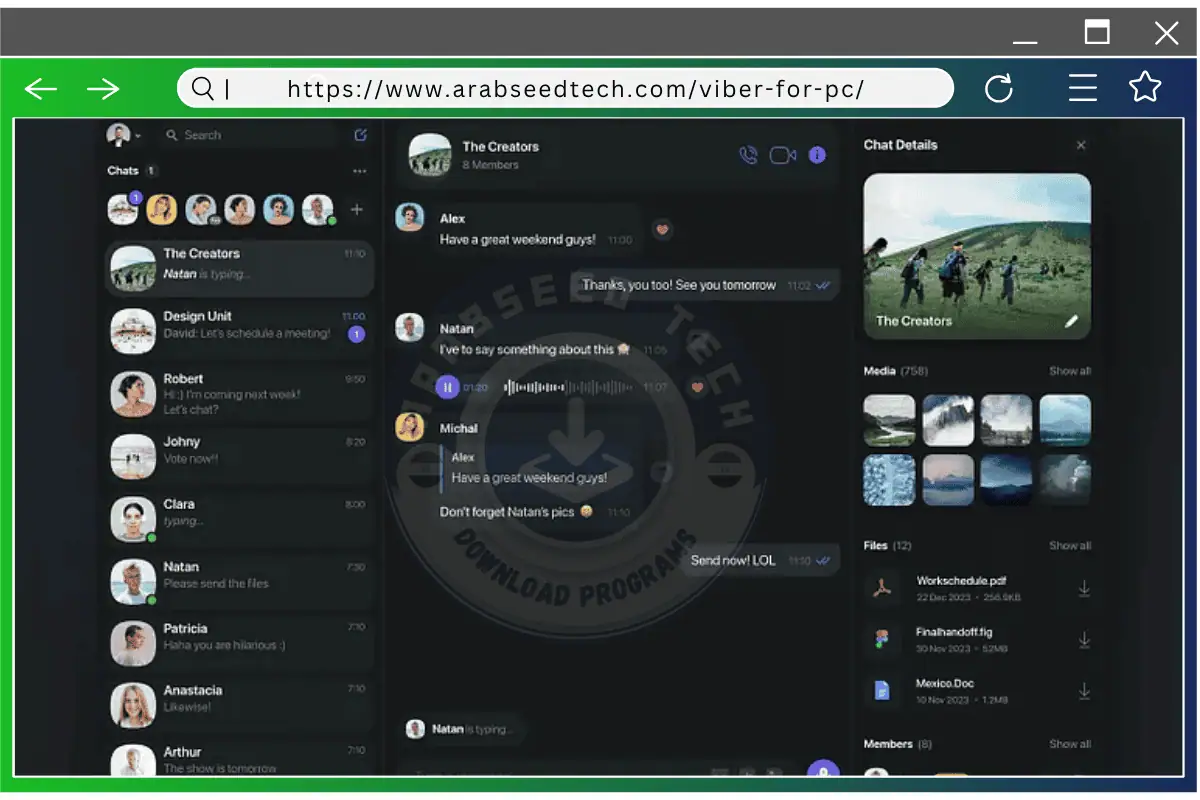Viewport: 1200px width, 800px height.
Task: Open the profile avatar dropdown
Action: (124, 135)
